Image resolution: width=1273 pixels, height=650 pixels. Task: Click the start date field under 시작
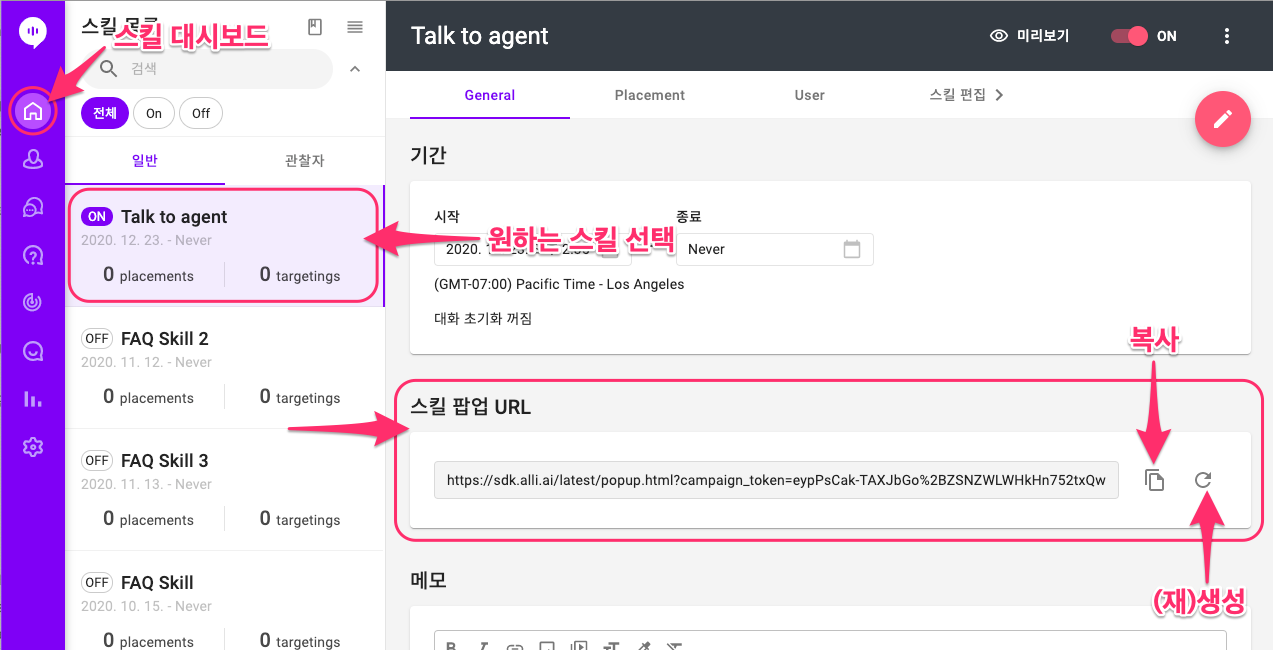532,249
